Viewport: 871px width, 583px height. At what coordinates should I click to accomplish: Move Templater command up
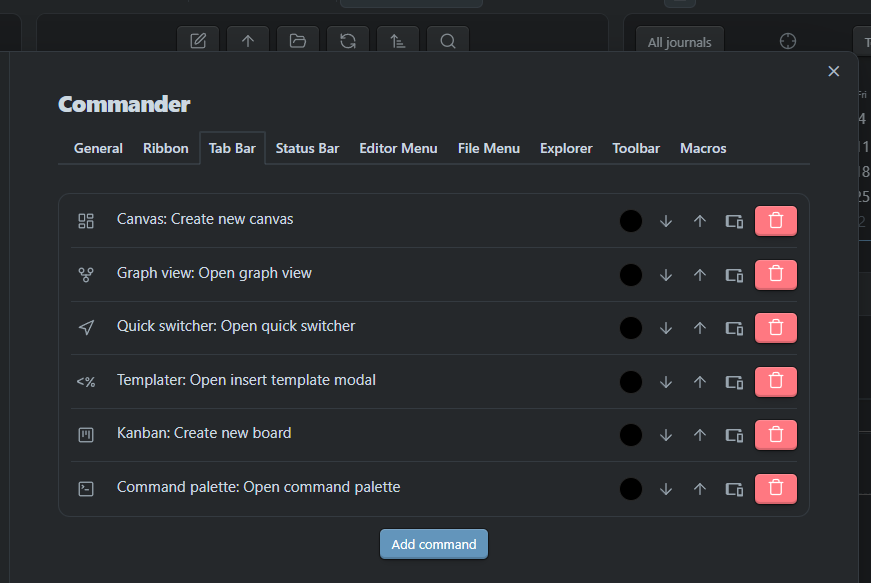700,381
